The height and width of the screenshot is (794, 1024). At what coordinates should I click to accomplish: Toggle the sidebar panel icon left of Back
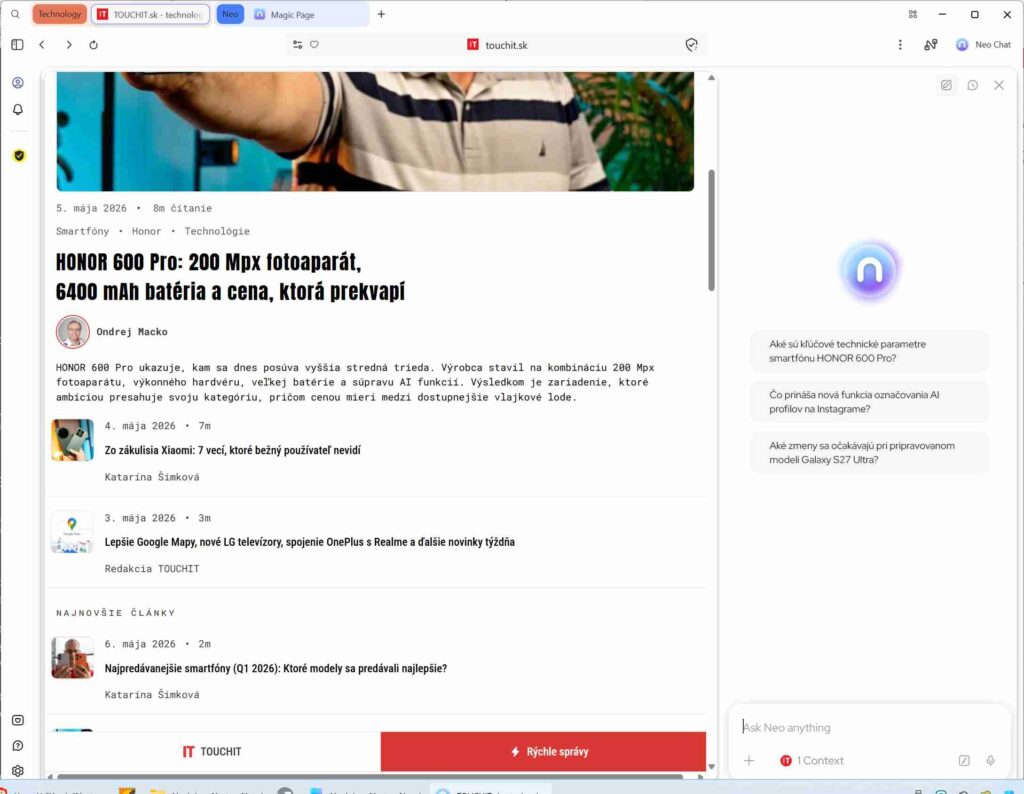click(x=18, y=44)
